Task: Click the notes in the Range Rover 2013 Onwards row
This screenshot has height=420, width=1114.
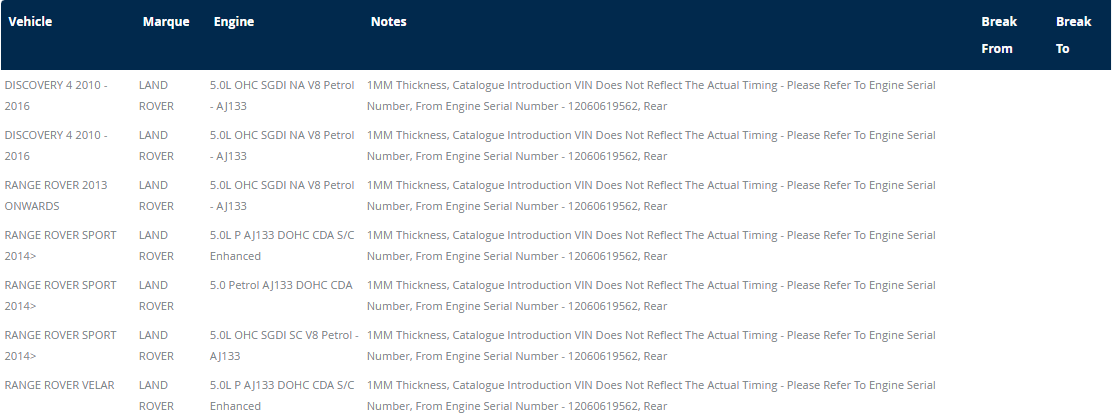Action: pos(651,195)
